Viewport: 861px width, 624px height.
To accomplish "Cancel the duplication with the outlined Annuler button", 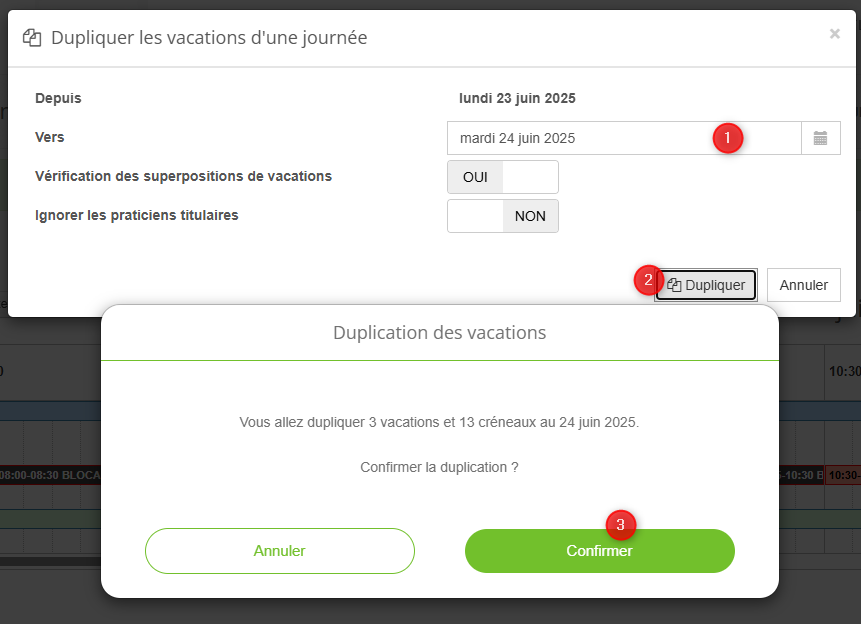I will pyautogui.click(x=279, y=551).
